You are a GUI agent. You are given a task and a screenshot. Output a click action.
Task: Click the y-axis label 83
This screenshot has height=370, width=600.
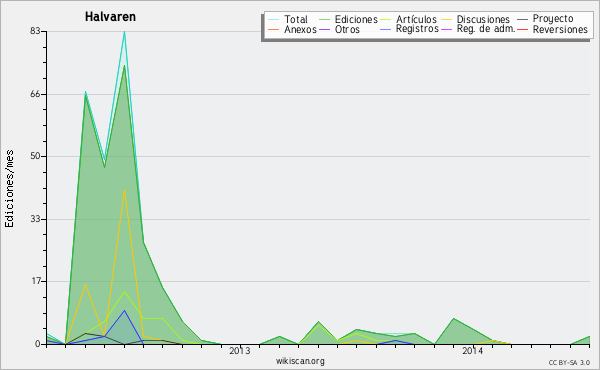35,31
